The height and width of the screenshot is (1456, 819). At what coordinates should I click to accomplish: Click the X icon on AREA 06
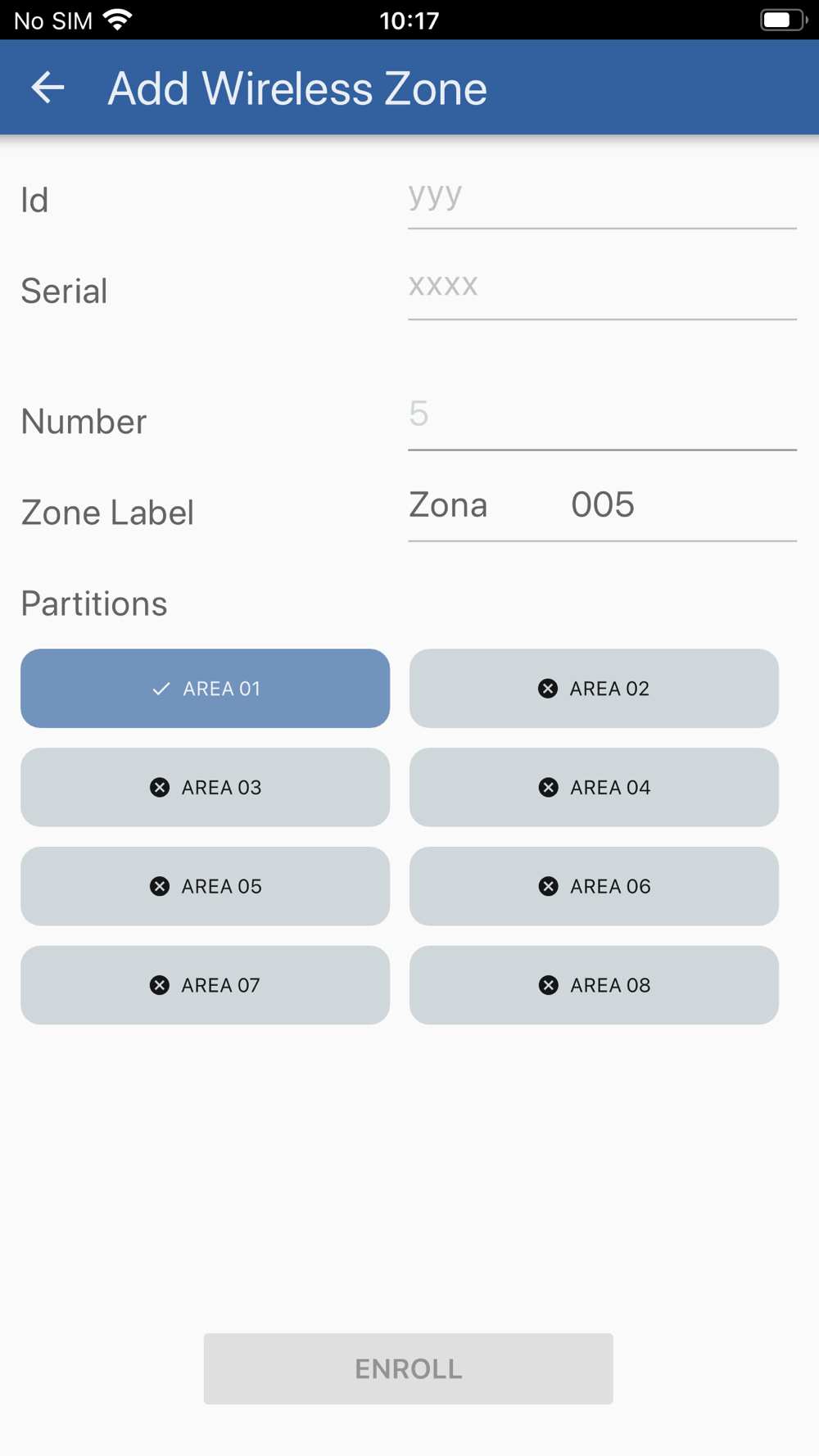(548, 887)
